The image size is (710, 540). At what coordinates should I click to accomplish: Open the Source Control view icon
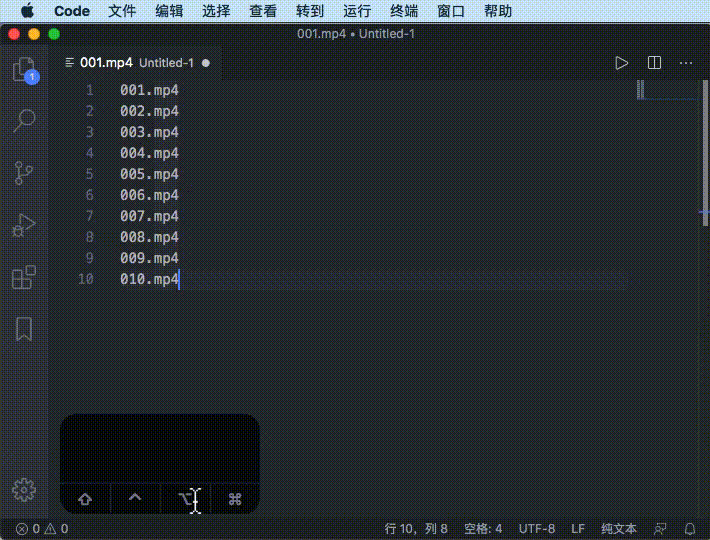click(x=24, y=172)
